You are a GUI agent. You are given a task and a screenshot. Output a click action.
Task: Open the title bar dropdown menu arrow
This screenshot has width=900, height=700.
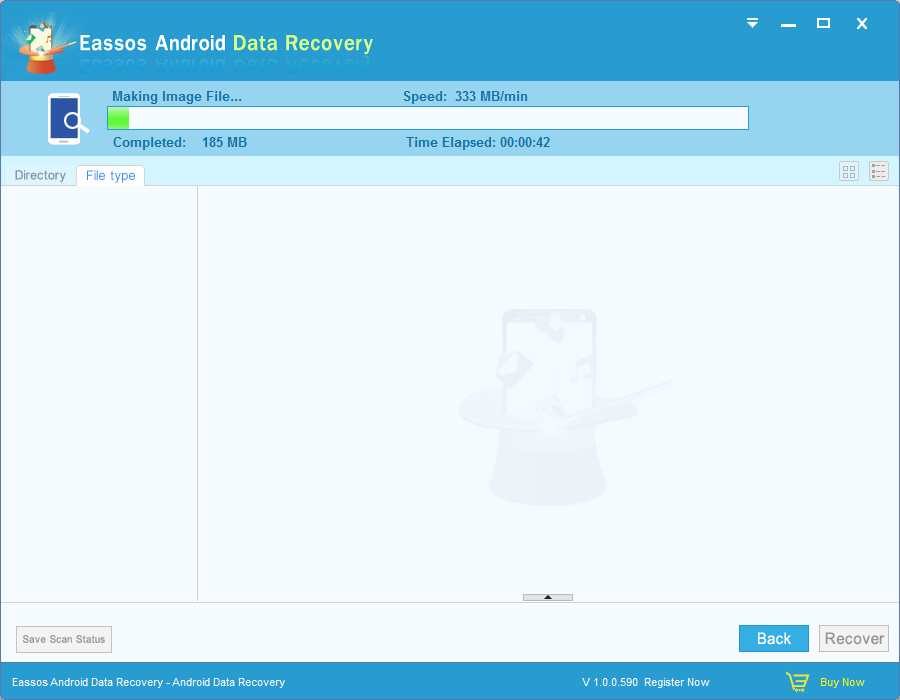click(x=752, y=23)
